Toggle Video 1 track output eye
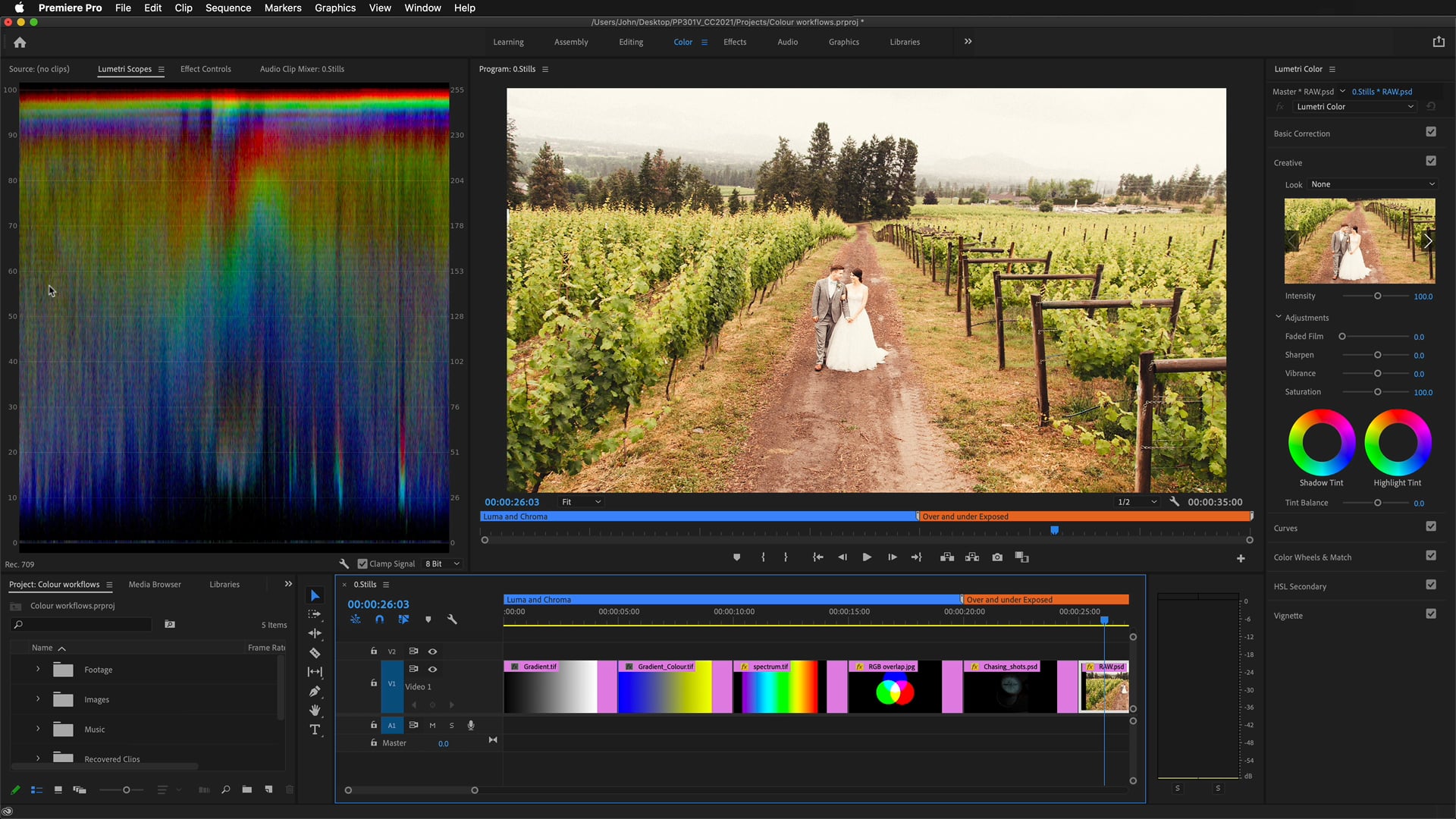Viewport: 1456px width, 819px height. click(432, 669)
